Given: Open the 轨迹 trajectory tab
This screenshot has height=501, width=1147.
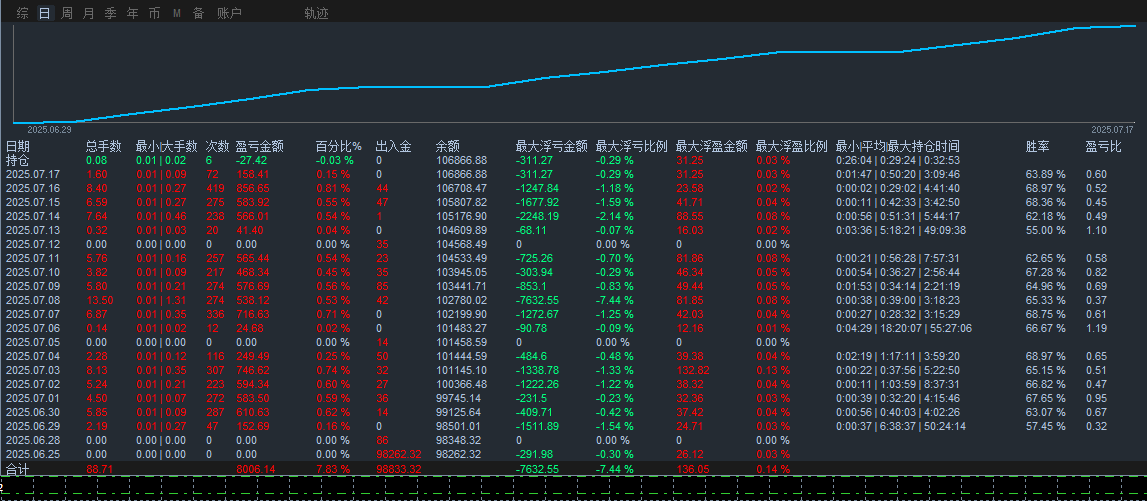Looking at the screenshot, I should click(x=316, y=13).
